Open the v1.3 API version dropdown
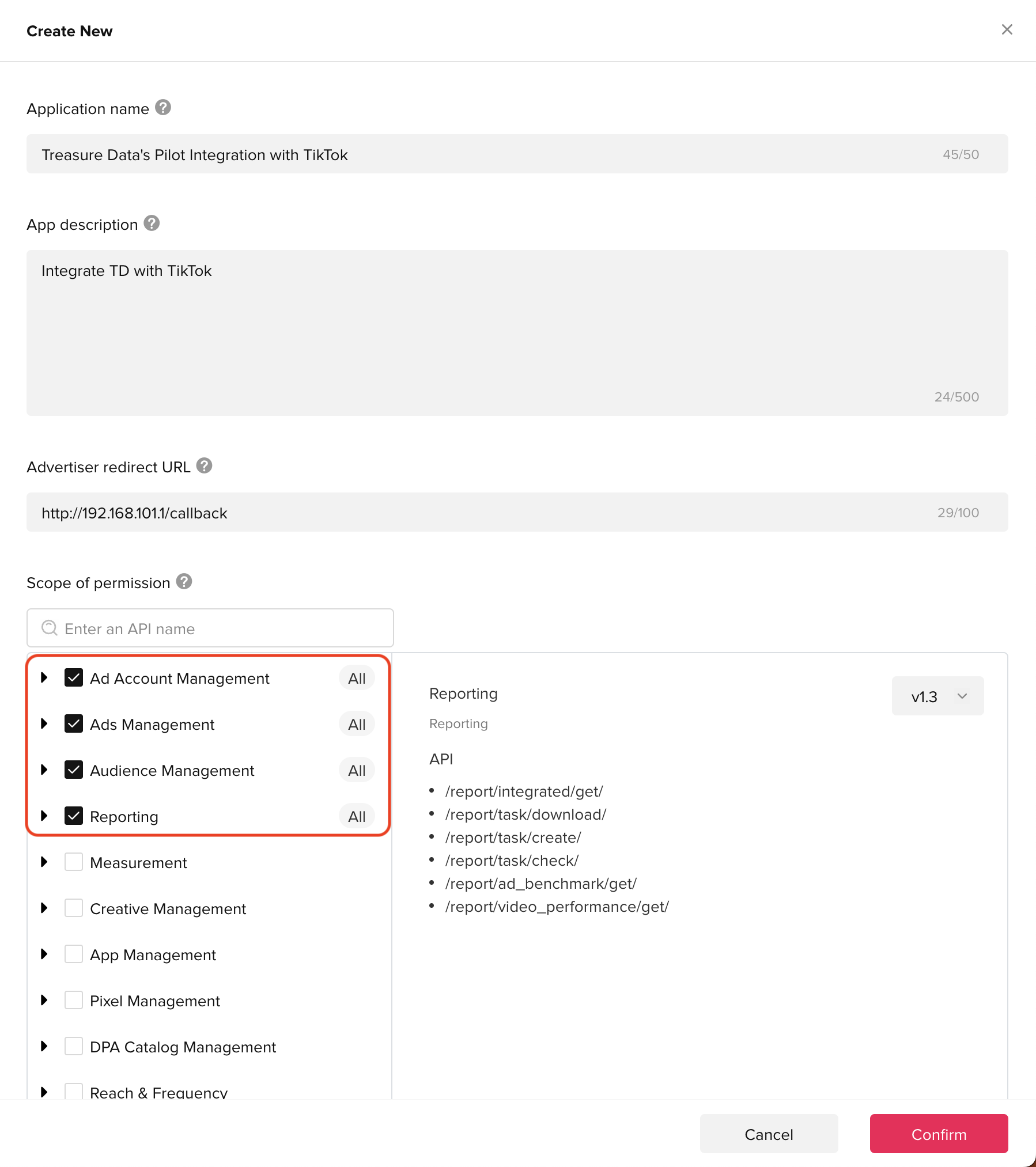This screenshot has width=1036, height=1167. point(937,696)
